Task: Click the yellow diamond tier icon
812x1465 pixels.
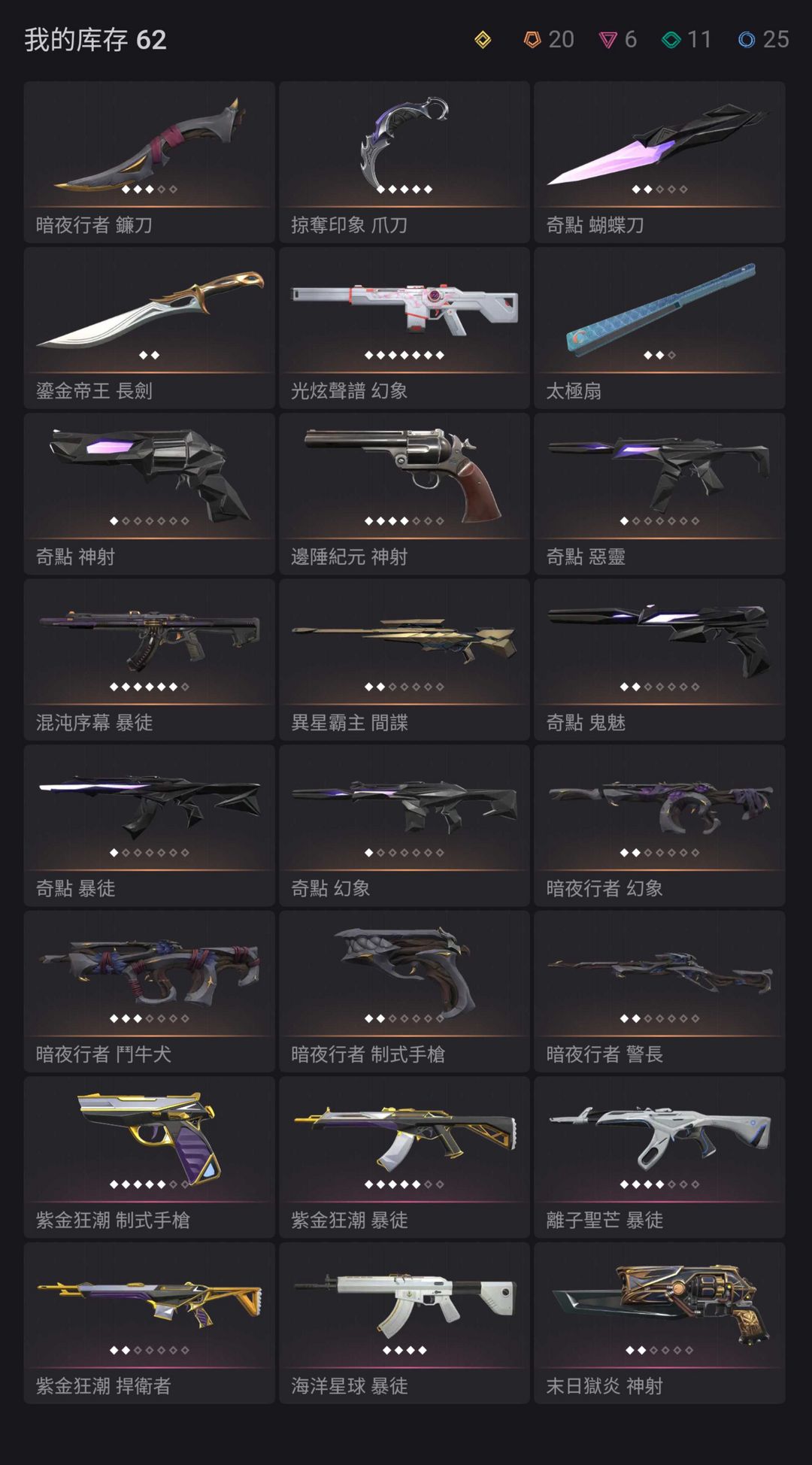Action: pyautogui.click(x=483, y=40)
